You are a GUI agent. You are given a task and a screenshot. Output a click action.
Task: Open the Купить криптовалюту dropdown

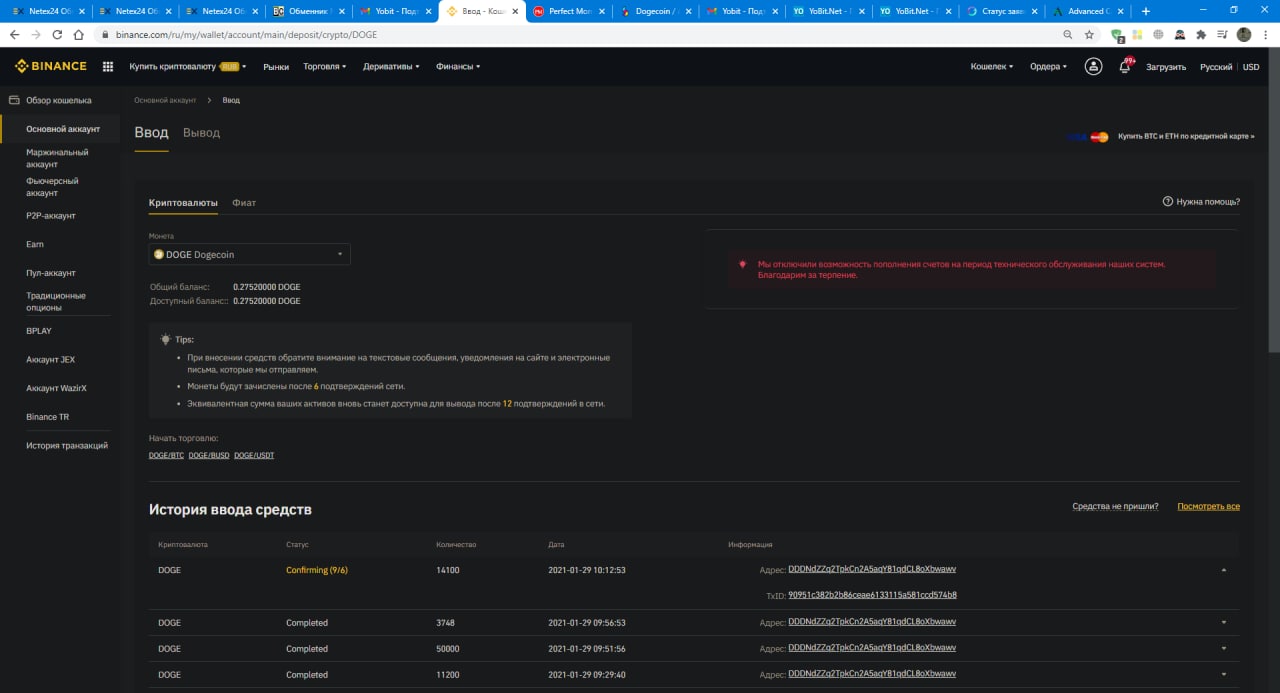pos(188,67)
